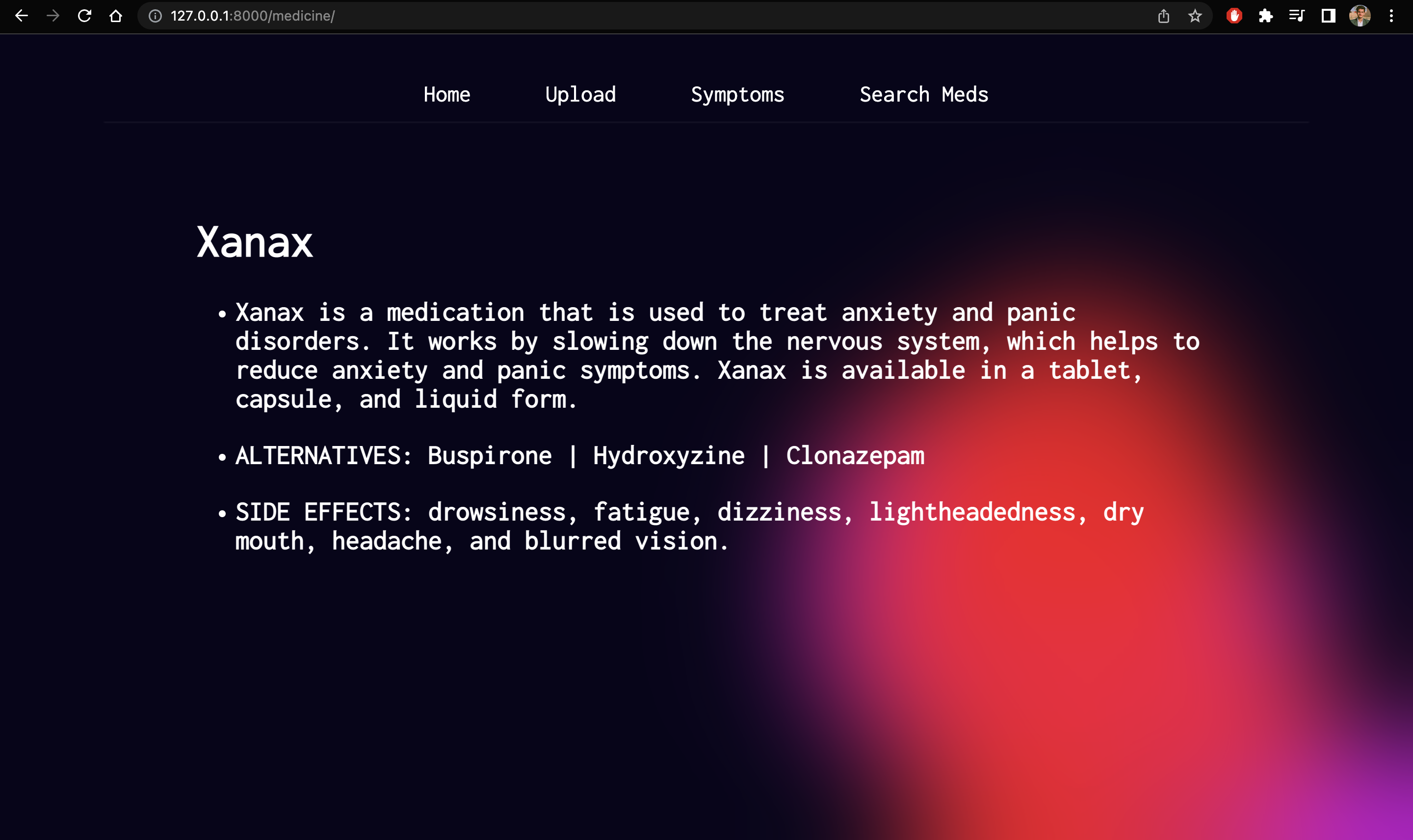
Task: Click the ALTERNATIVES list line
Action: pyautogui.click(x=579, y=456)
